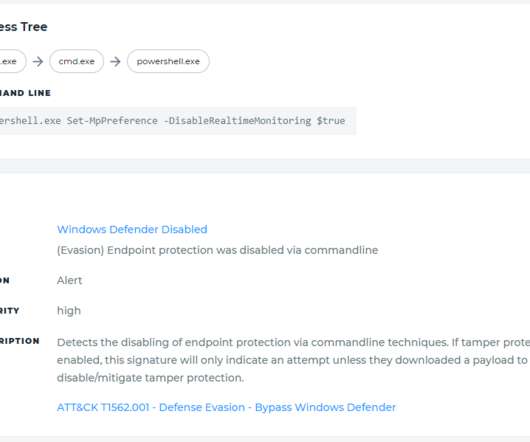
Task: Click the Process Tree section heading
Action: point(24,27)
